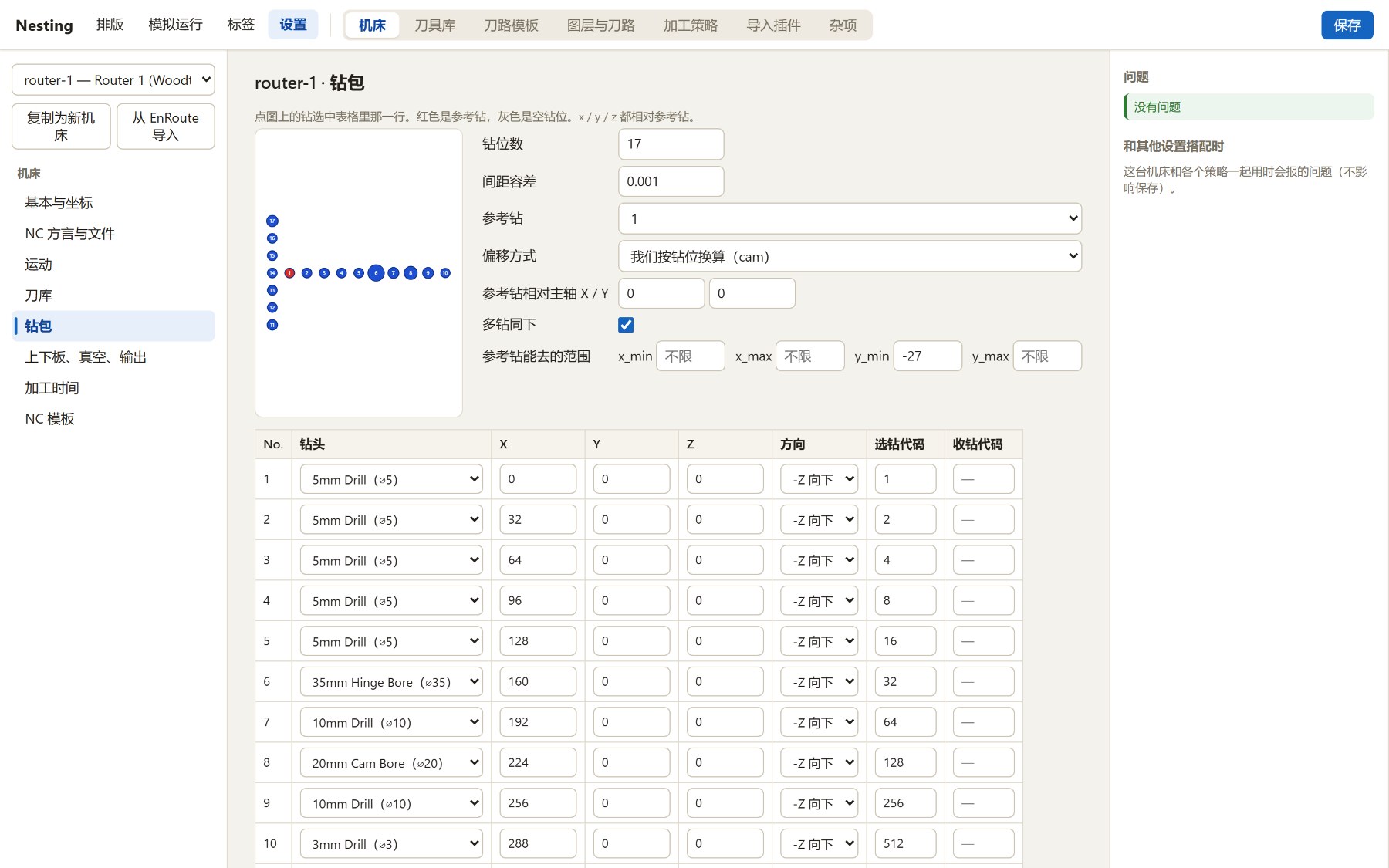The image size is (1389, 868).
Task: Select red reference drill 1 in diagram
Action: [289, 273]
